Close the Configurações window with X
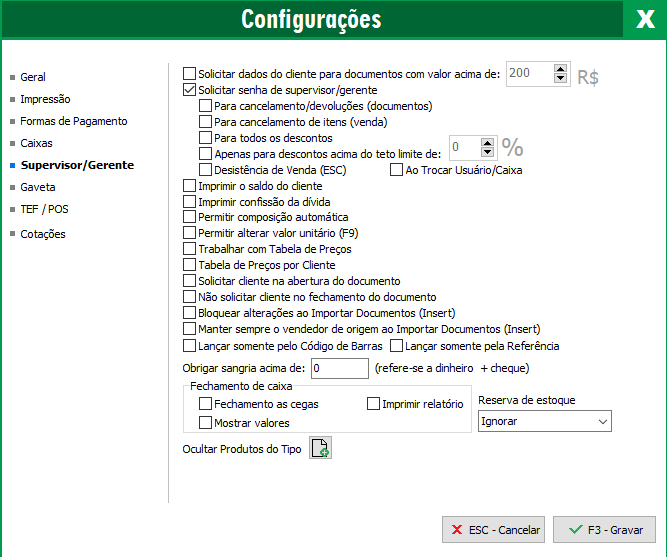Screen dimensions: 667x557 pos(645,20)
